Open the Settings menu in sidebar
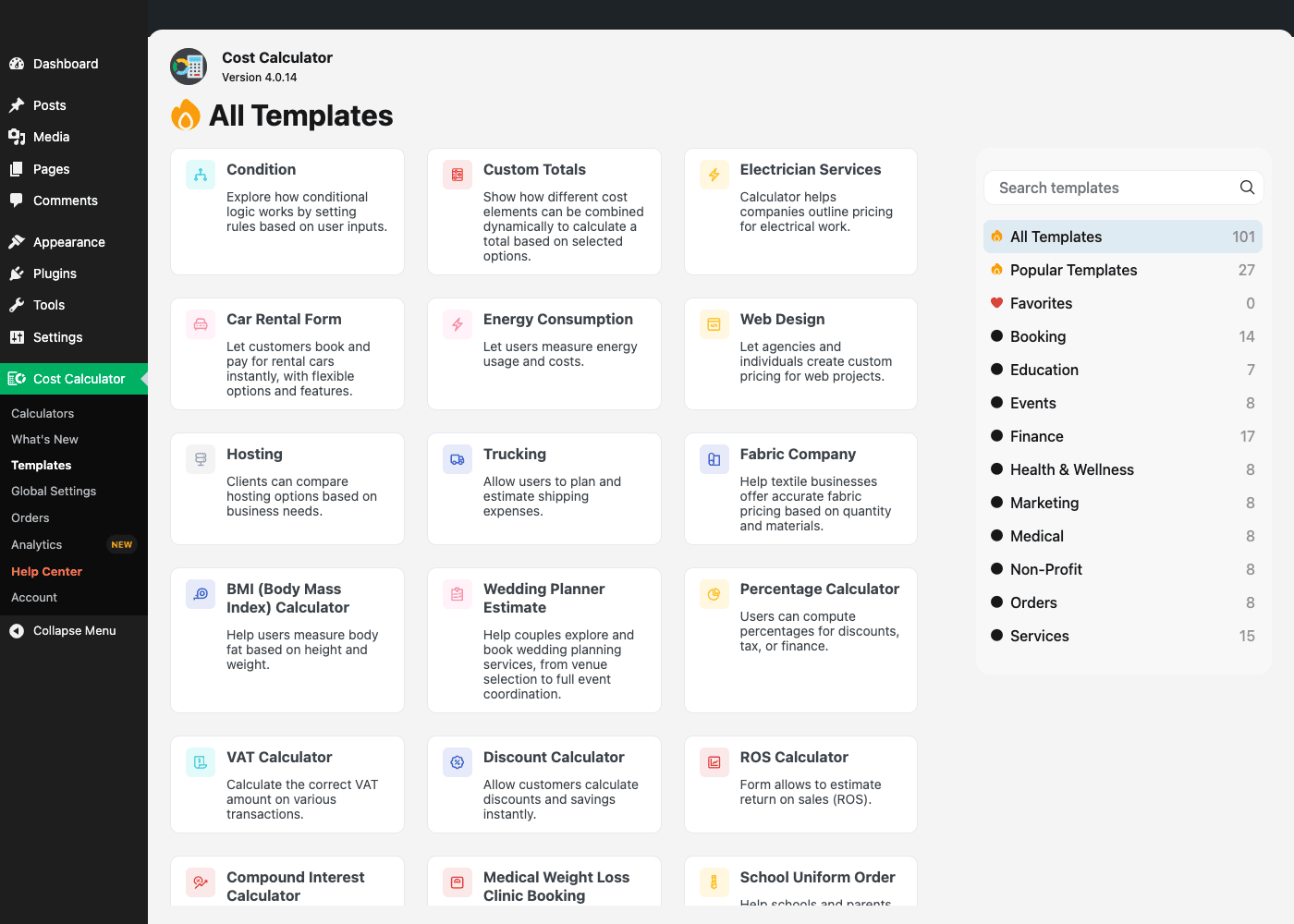The image size is (1294, 924). click(74, 337)
